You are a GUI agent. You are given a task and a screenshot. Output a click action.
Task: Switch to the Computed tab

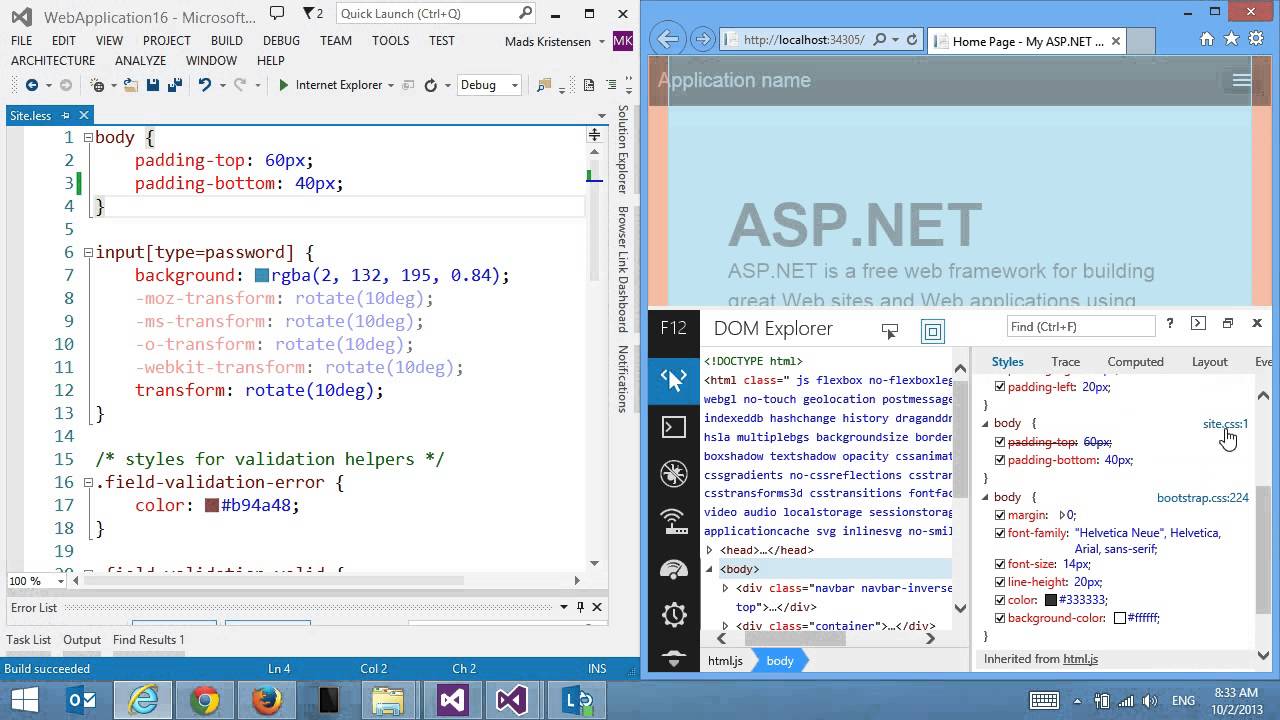(x=1135, y=362)
